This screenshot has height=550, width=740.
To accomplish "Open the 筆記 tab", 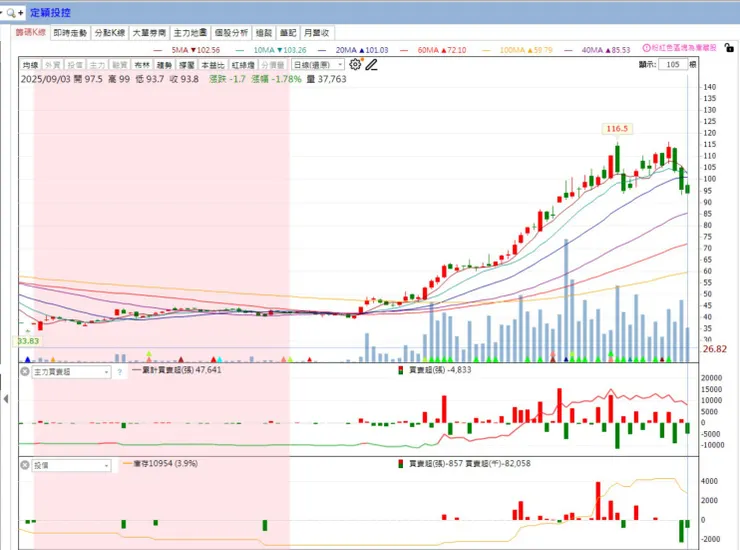I will [x=288, y=33].
